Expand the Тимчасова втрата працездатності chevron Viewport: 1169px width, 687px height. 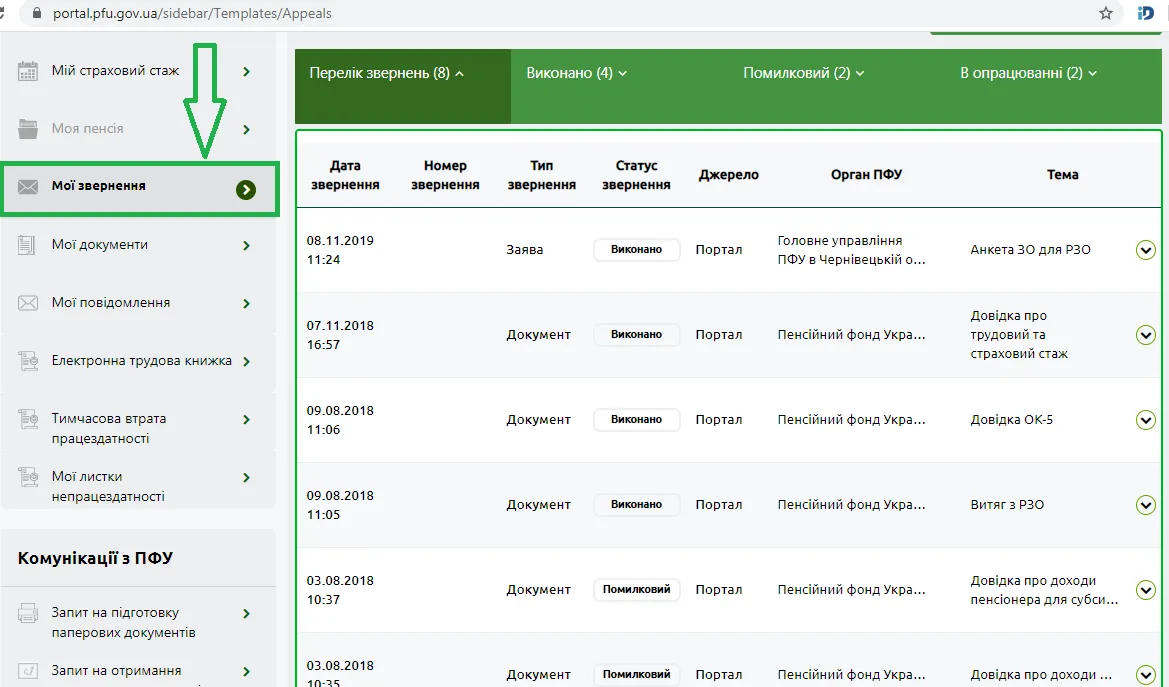click(247, 420)
